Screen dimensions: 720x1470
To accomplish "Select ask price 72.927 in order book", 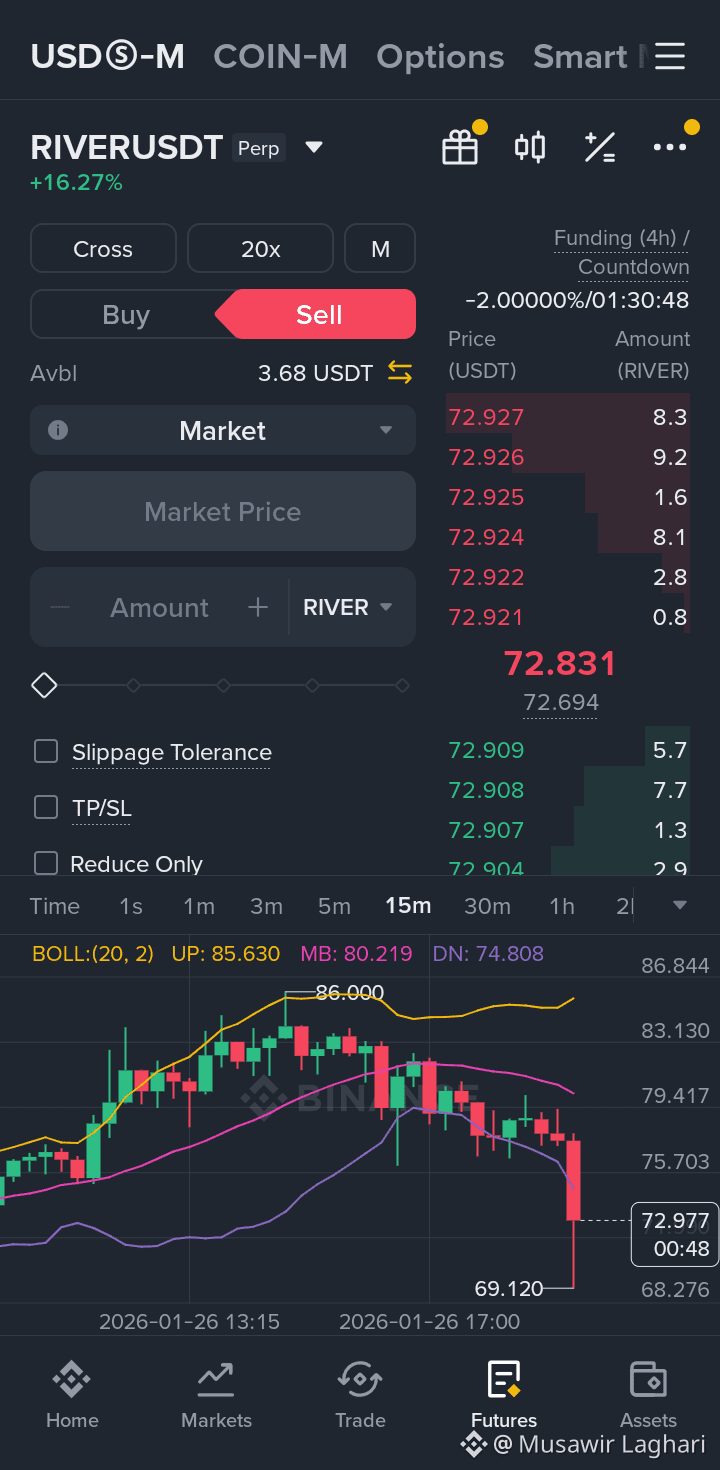I will 486,417.
